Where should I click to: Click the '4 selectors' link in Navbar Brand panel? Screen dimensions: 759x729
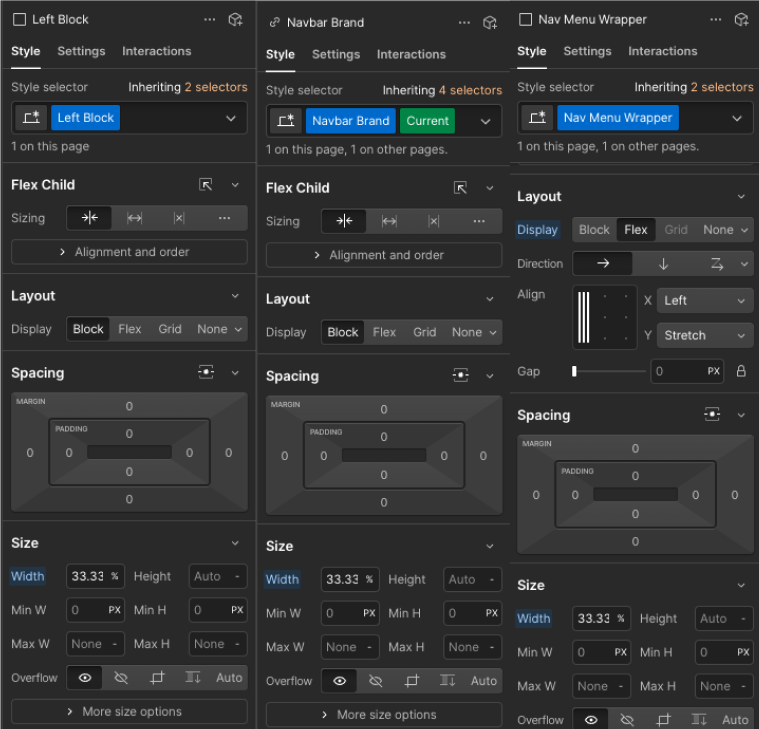471,90
